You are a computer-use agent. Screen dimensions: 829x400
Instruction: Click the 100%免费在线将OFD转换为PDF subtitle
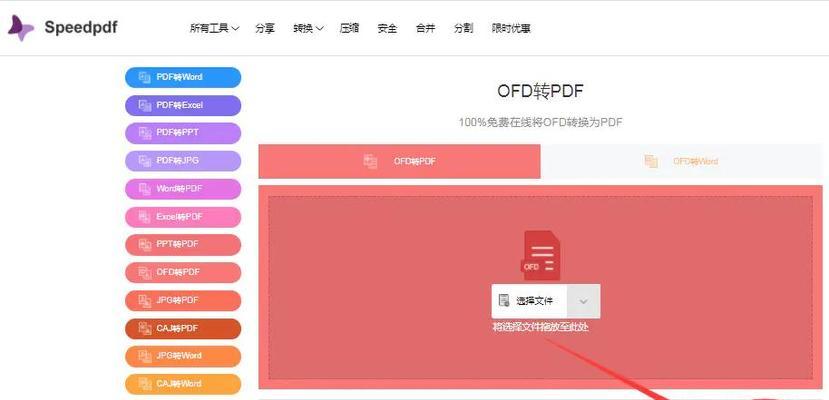(540, 123)
